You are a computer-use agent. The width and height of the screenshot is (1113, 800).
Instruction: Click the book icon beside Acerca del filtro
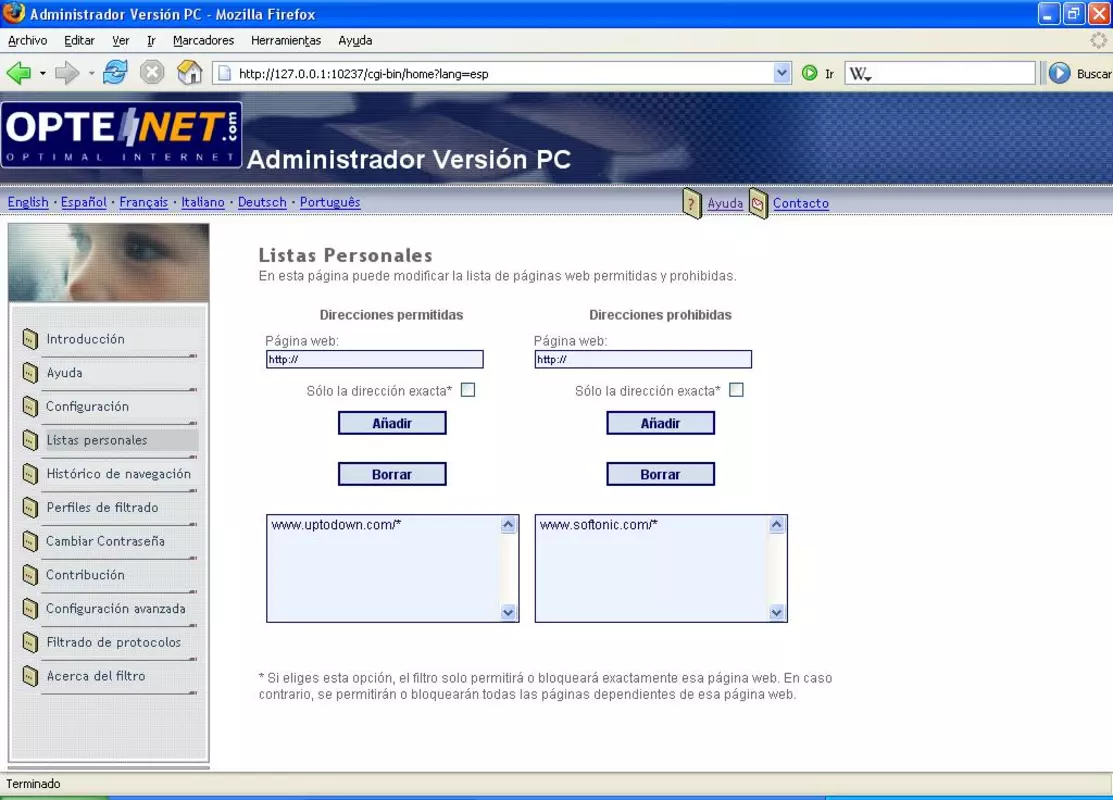30,676
